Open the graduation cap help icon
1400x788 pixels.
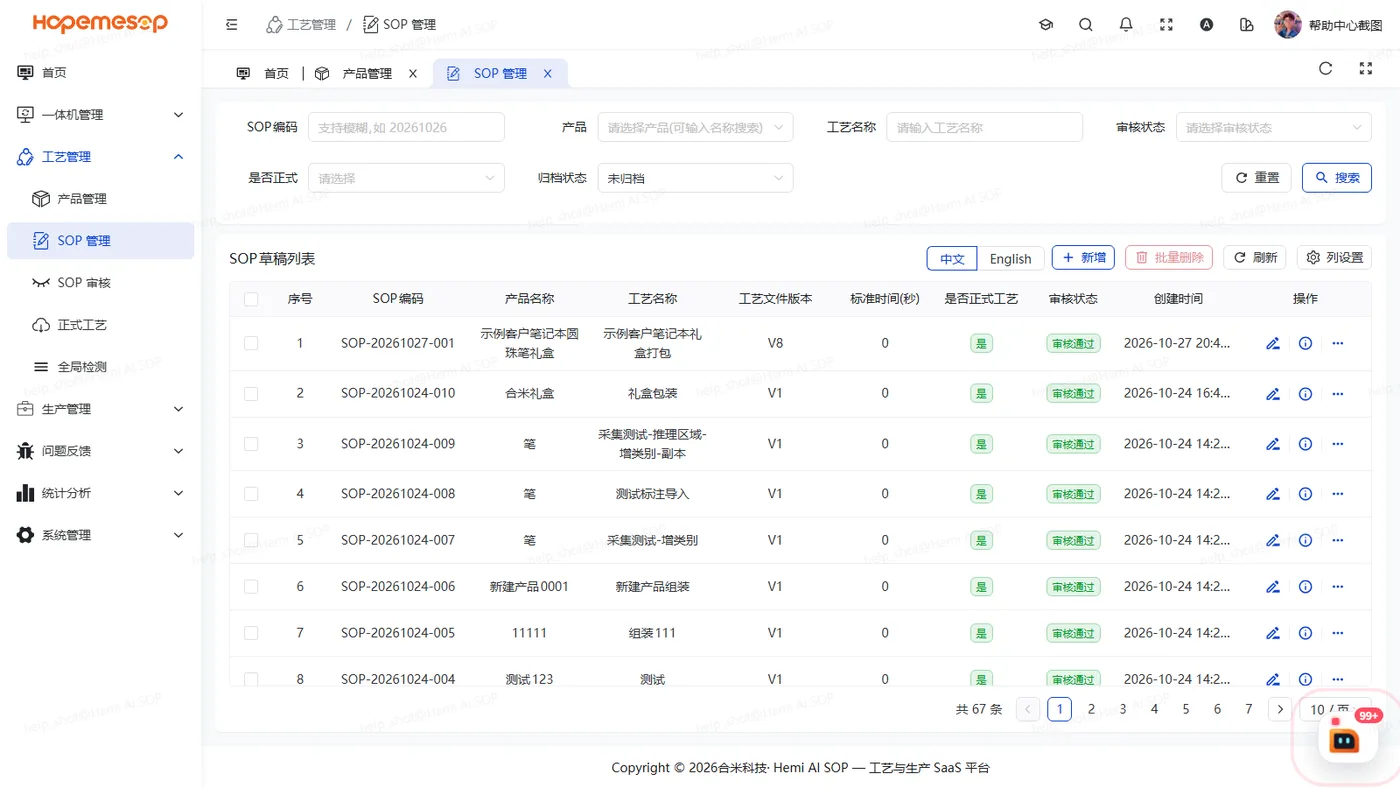[x=1046, y=25]
